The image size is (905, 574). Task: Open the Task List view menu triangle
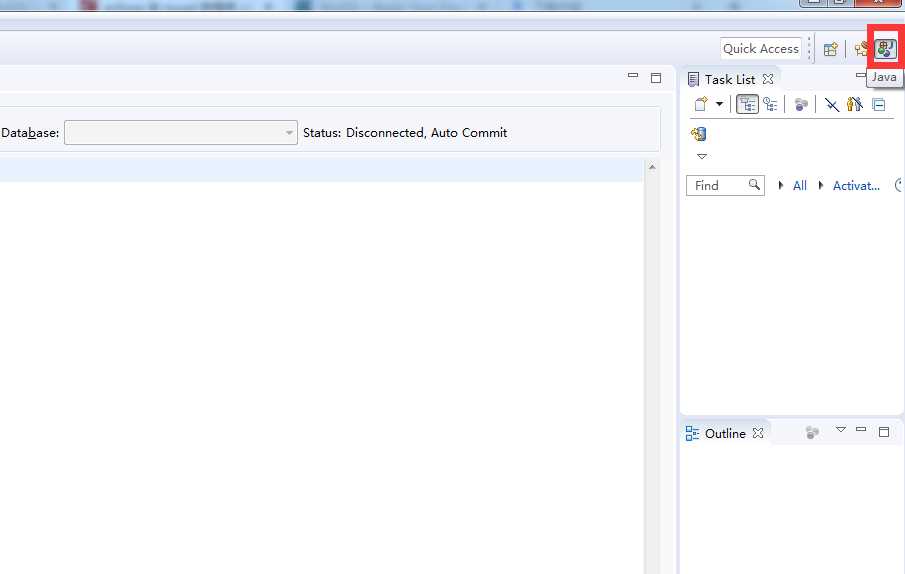(x=702, y=156)
